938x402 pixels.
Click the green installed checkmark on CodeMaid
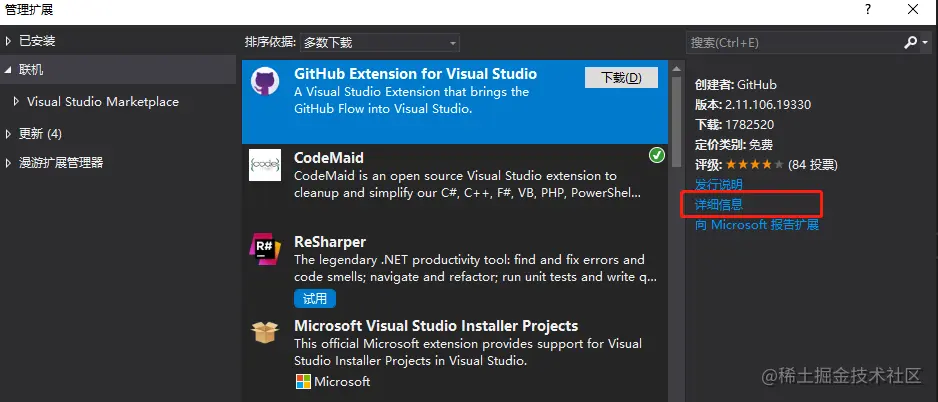pyautogui.click(x=657, y=155)
